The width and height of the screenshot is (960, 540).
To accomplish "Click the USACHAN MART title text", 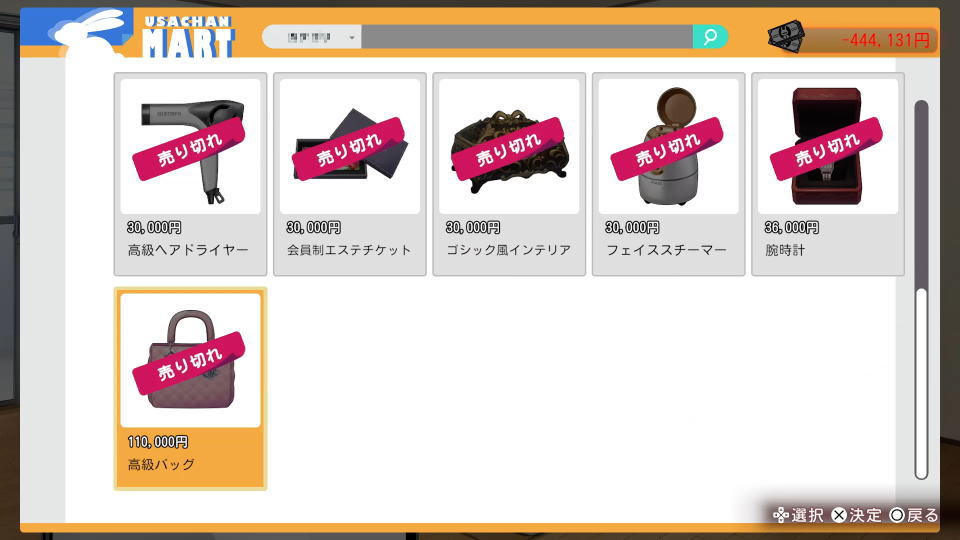I will click(x=189, y=37).
